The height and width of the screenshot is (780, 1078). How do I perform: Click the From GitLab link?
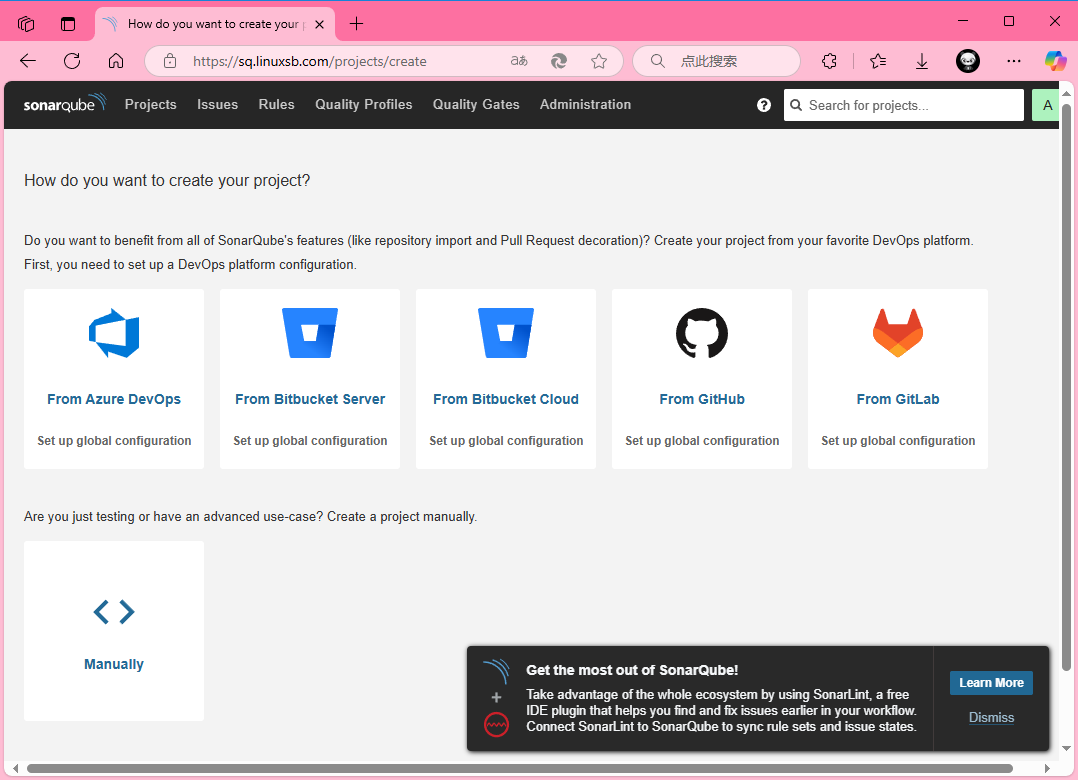[x=898, y=399]
